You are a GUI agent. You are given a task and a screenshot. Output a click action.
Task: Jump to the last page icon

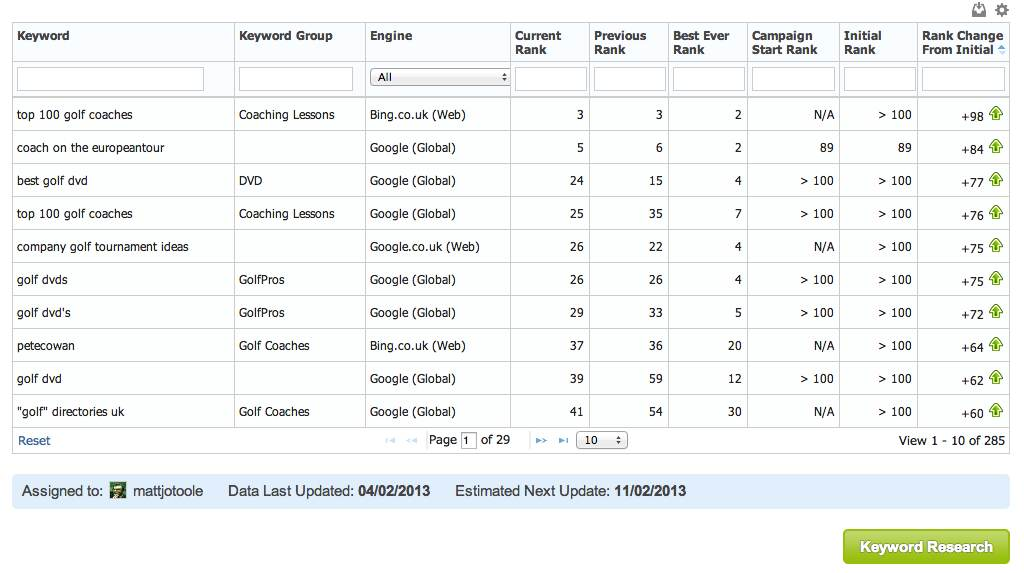563,440
